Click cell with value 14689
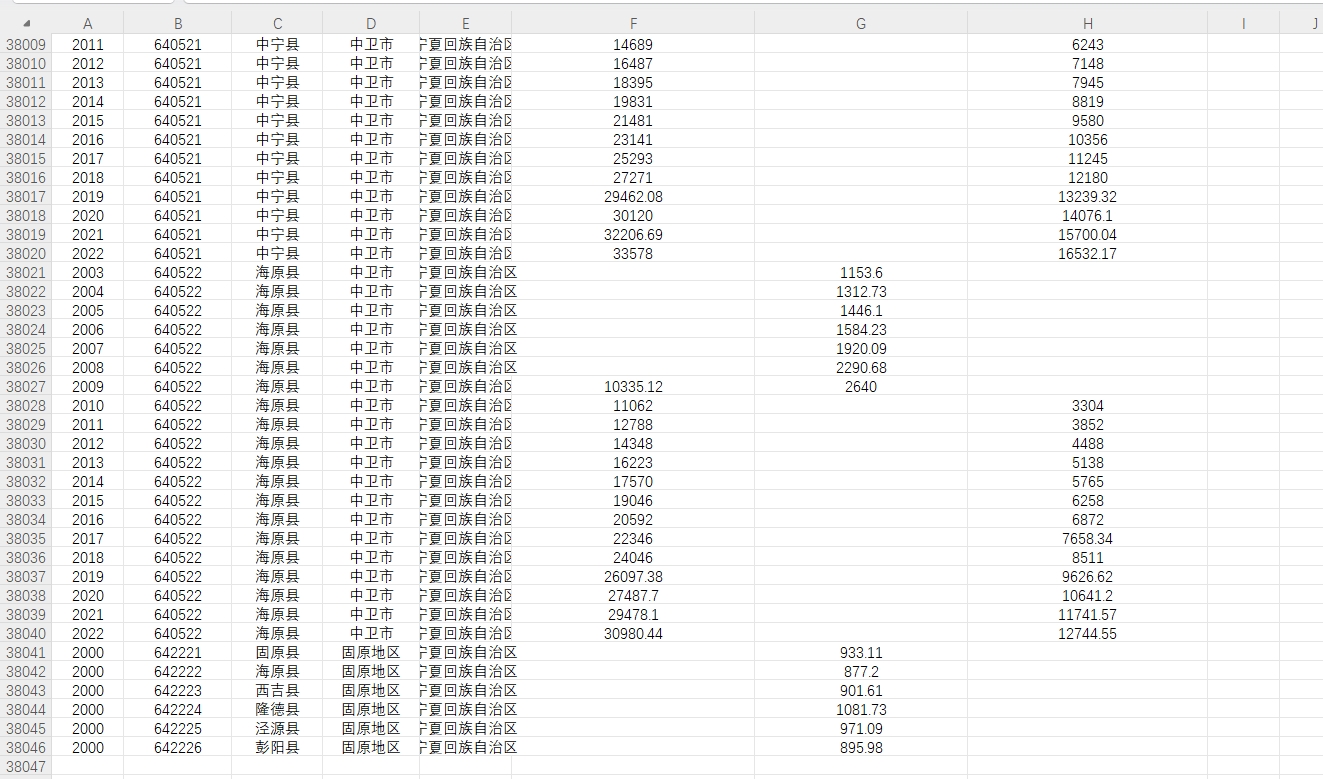The image size is (1323, 779). (x=633, y=44)
